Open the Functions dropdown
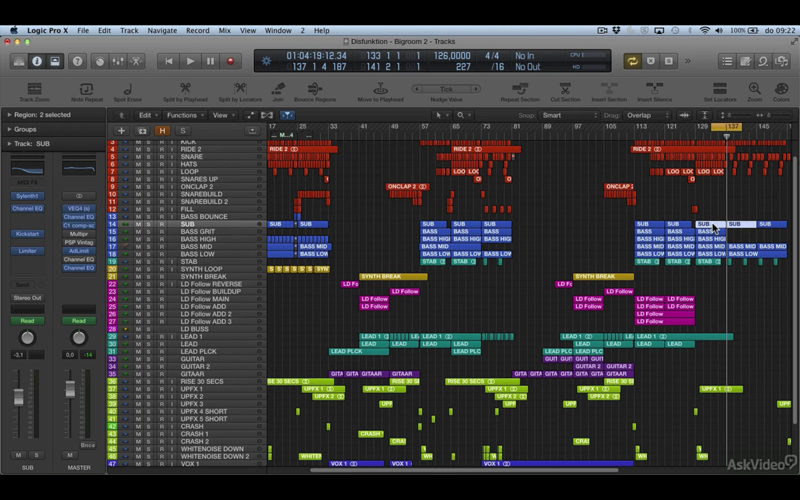This screenshot has width=800, height=500. [185, 115]
